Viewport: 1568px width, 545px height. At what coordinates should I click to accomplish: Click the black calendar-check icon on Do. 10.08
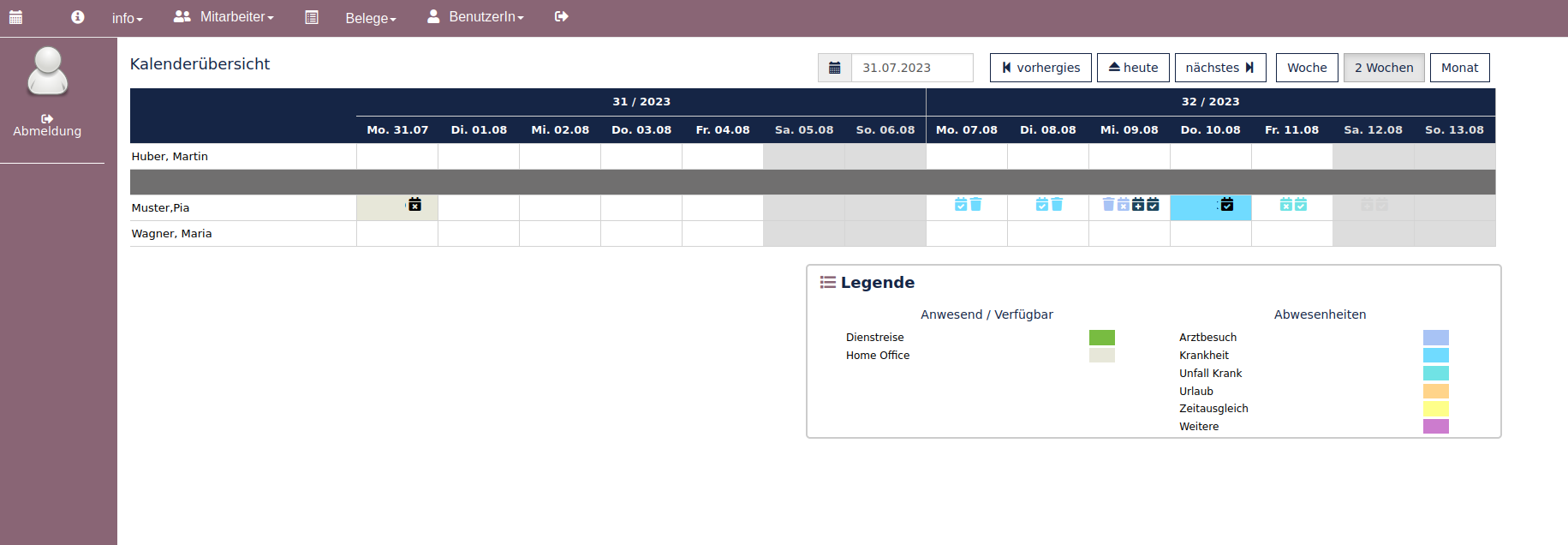(1227, 204)
